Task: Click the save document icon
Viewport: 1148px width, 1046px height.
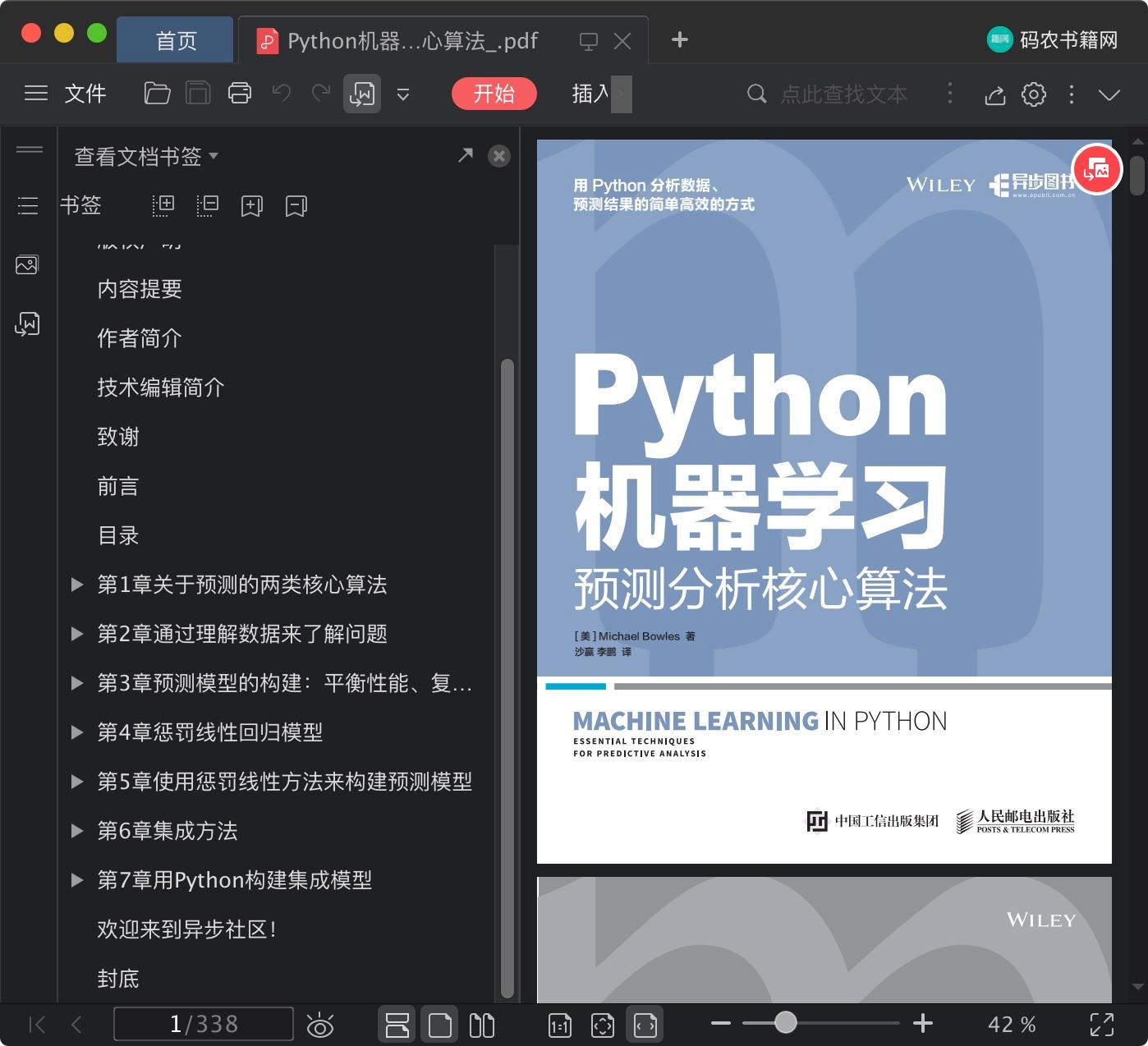Action: coord(198,94)
